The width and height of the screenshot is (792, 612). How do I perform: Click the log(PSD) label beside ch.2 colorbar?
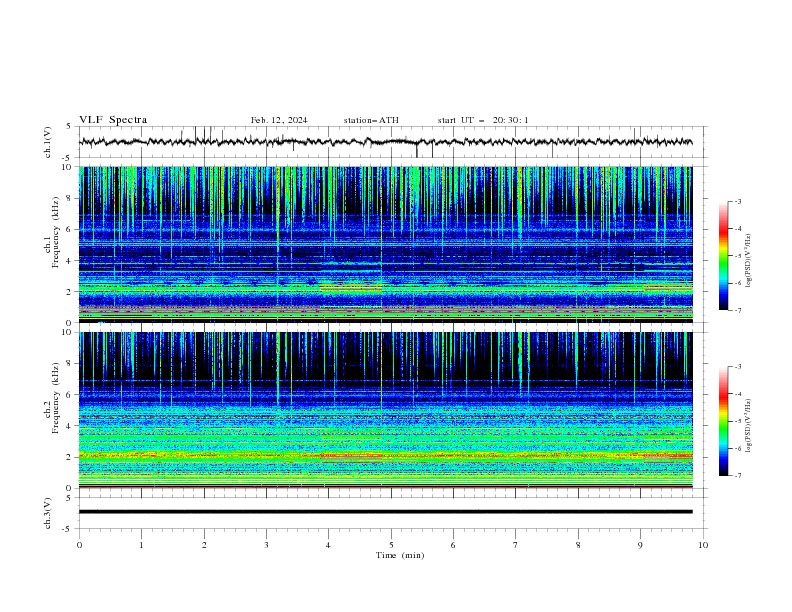(749, 426)
